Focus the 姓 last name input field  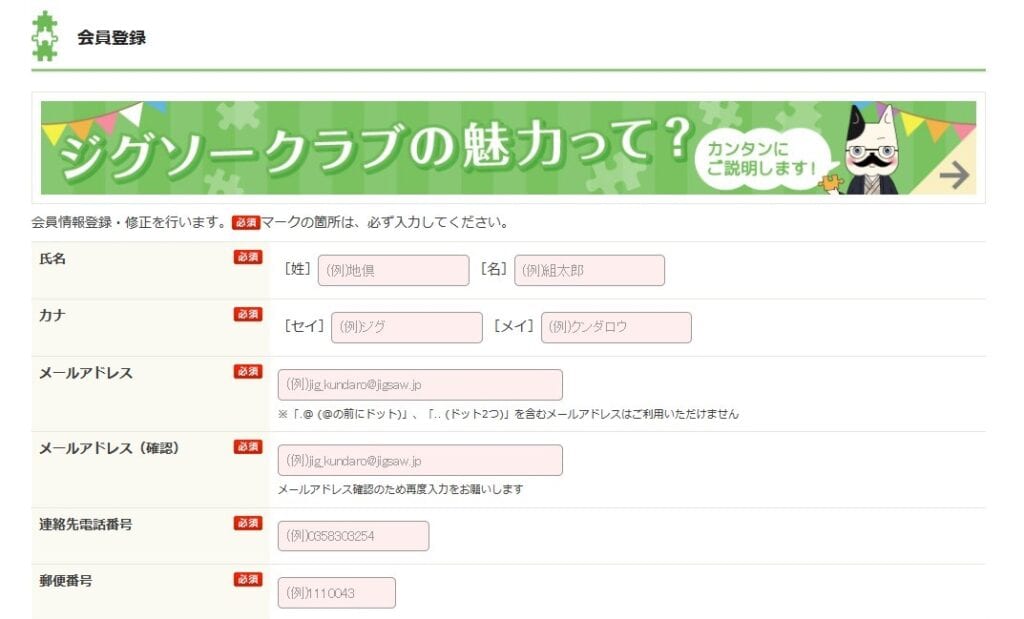[393, 270]
